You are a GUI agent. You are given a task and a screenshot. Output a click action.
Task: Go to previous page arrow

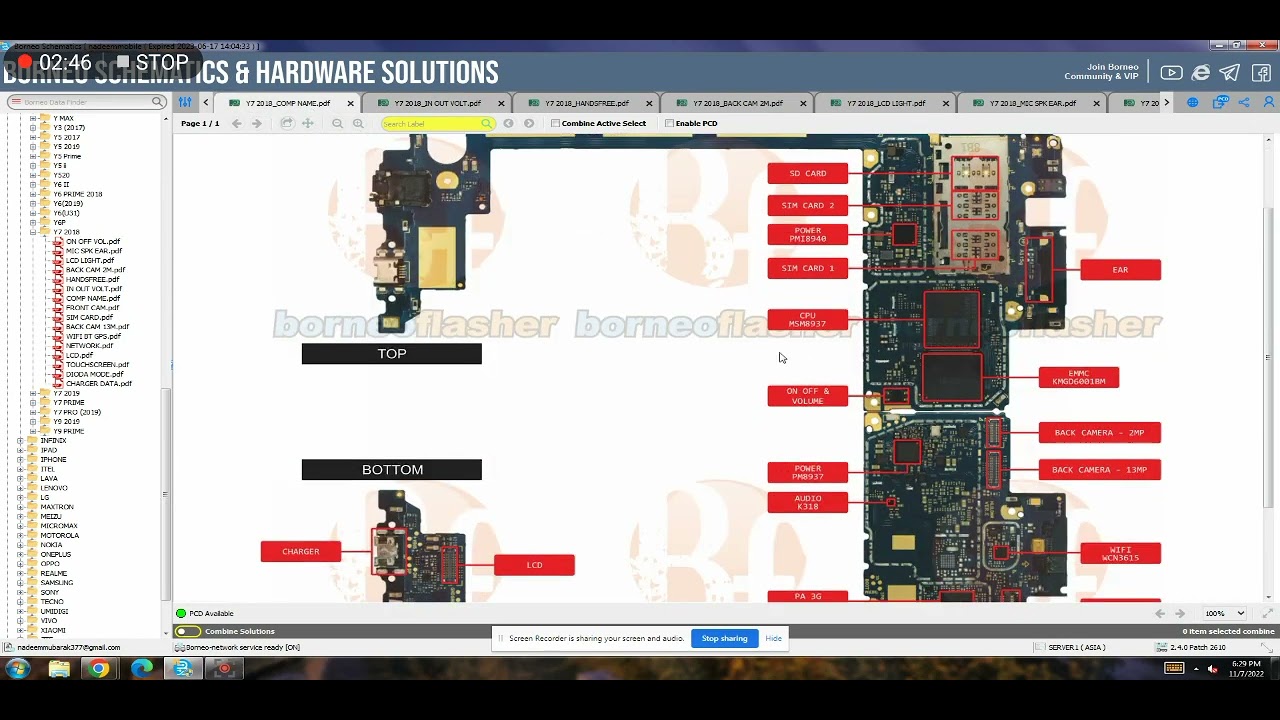tap(237, 123)
